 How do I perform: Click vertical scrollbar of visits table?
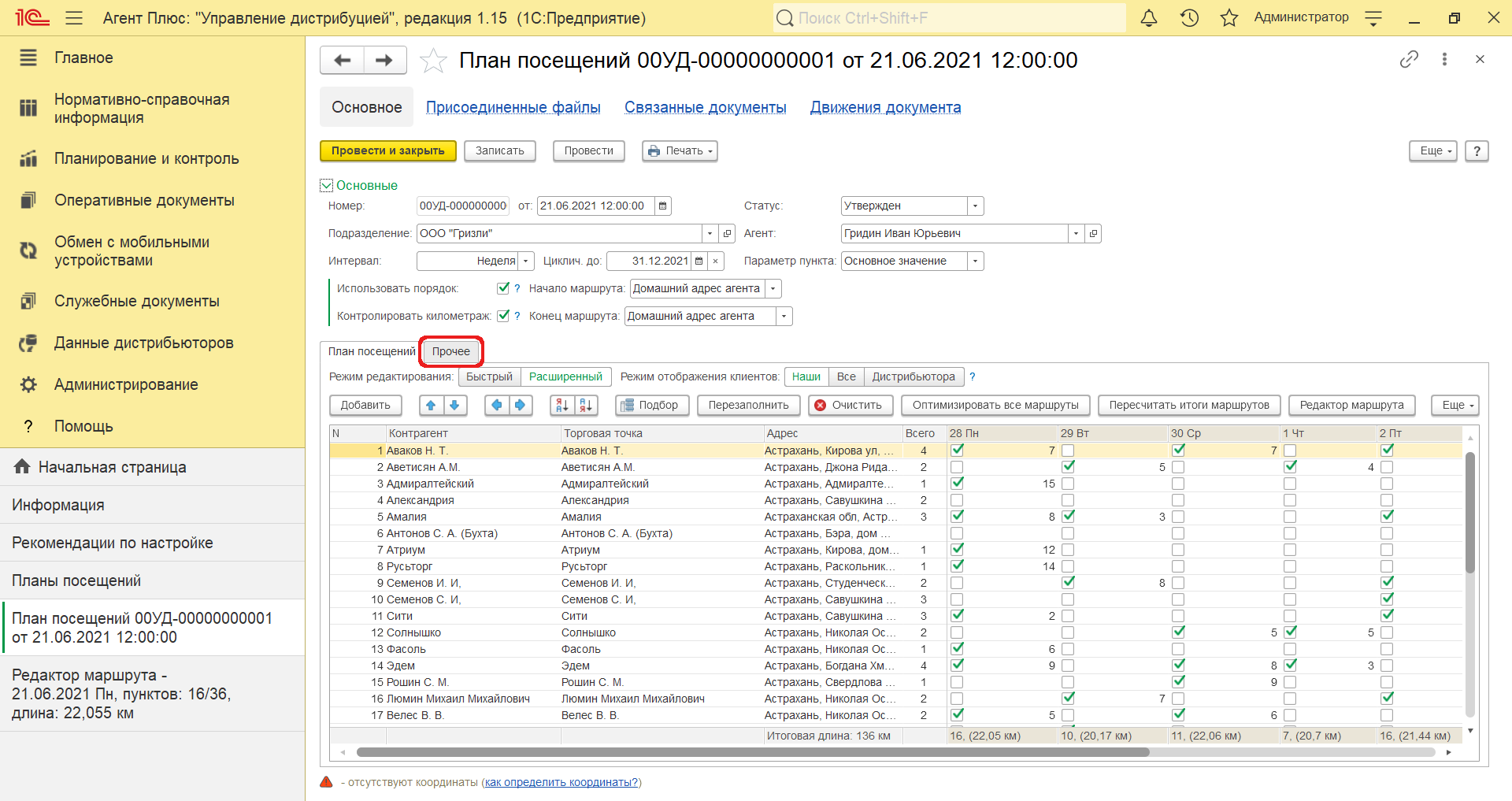coord(1469,512)
